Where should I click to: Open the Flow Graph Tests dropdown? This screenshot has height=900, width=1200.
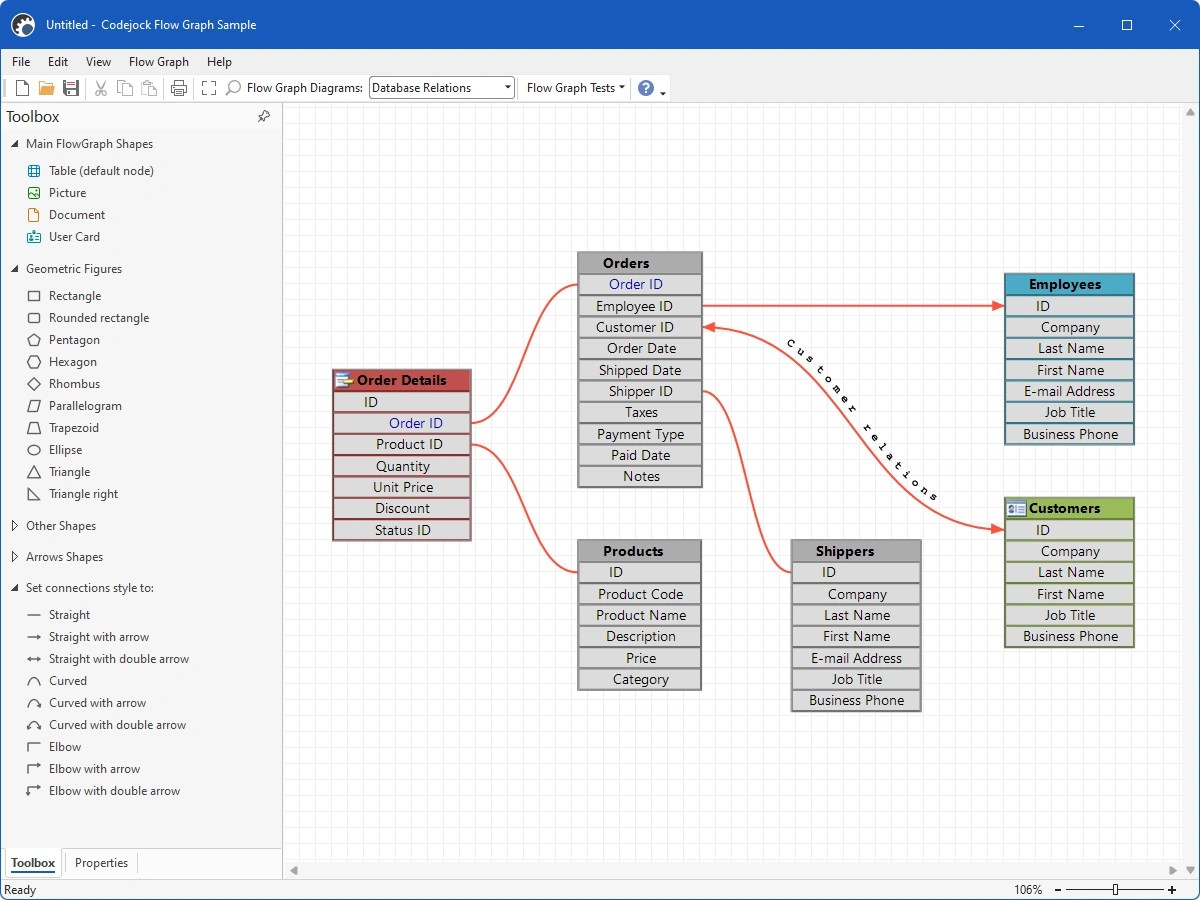coord(575,88)
